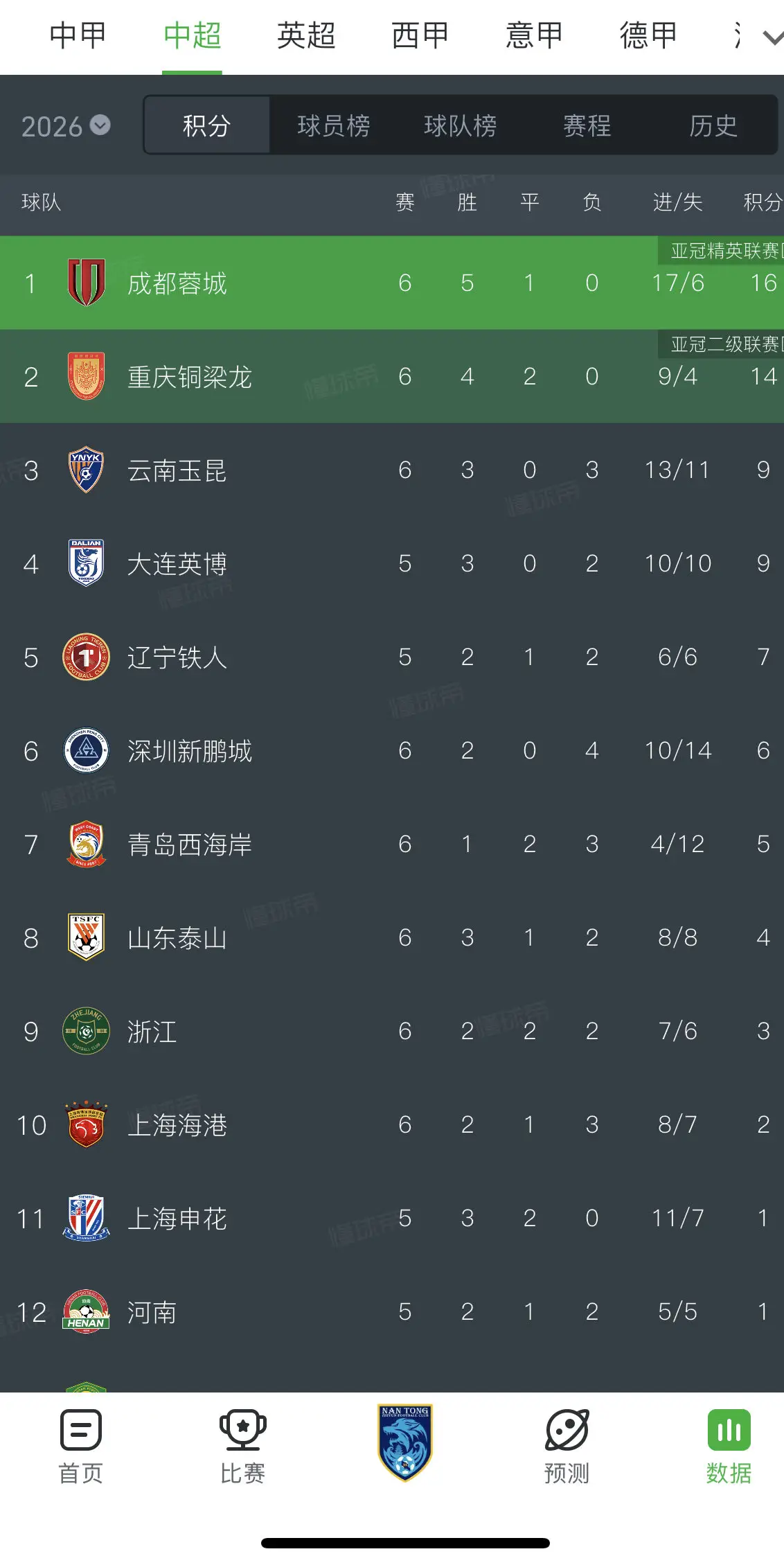Tap the 积分 column header
Screen dimensions: 784x1565
point(763,202)
